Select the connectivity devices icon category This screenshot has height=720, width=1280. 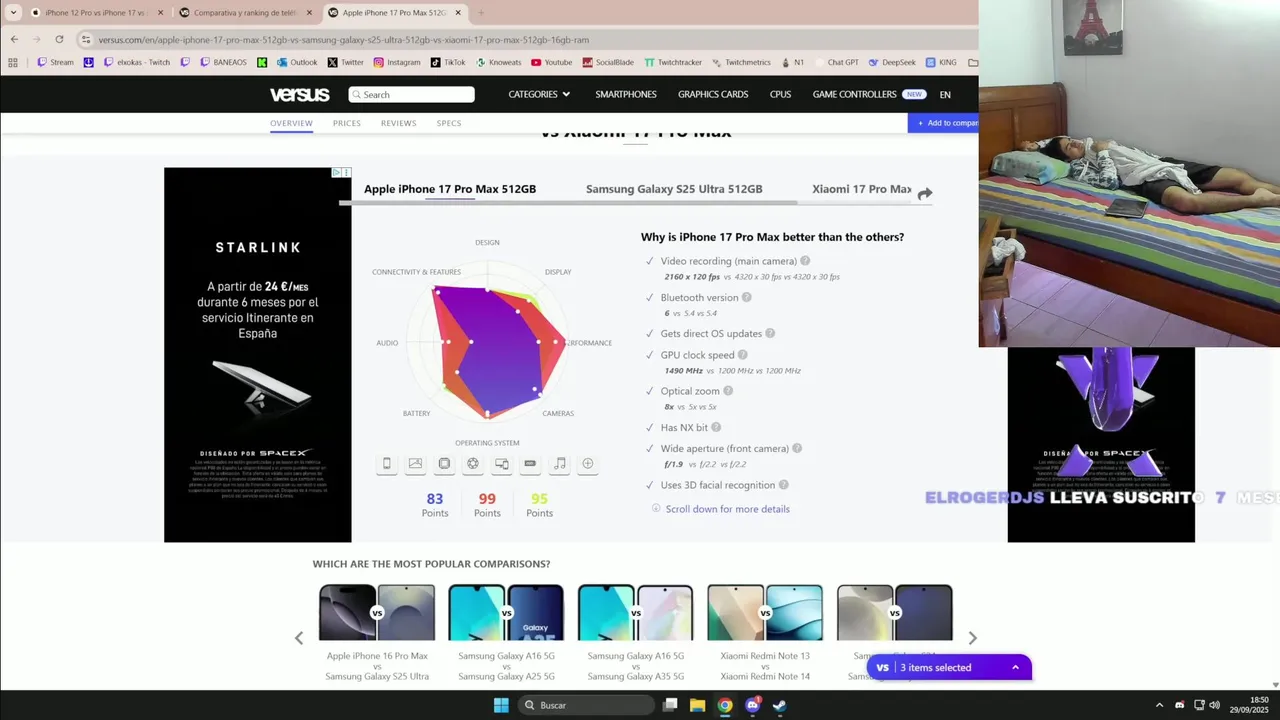[502, 464]
